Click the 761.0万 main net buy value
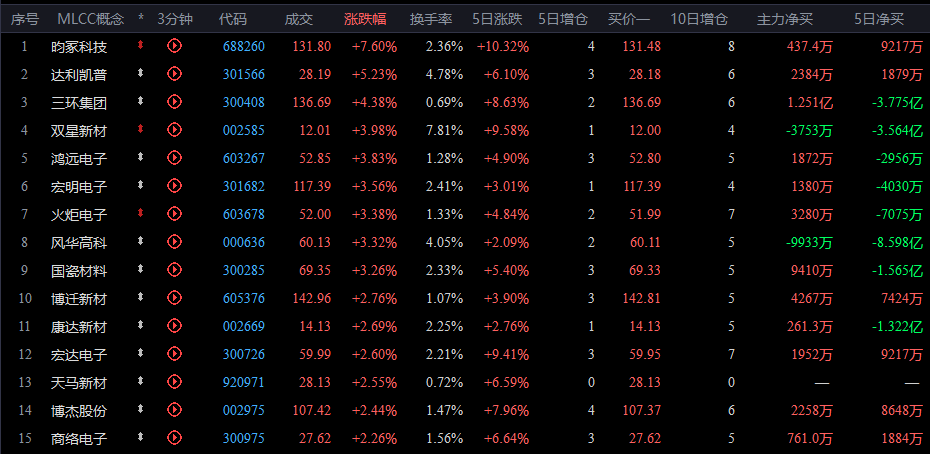The image size is (930, 454). [x=810, y=439]
